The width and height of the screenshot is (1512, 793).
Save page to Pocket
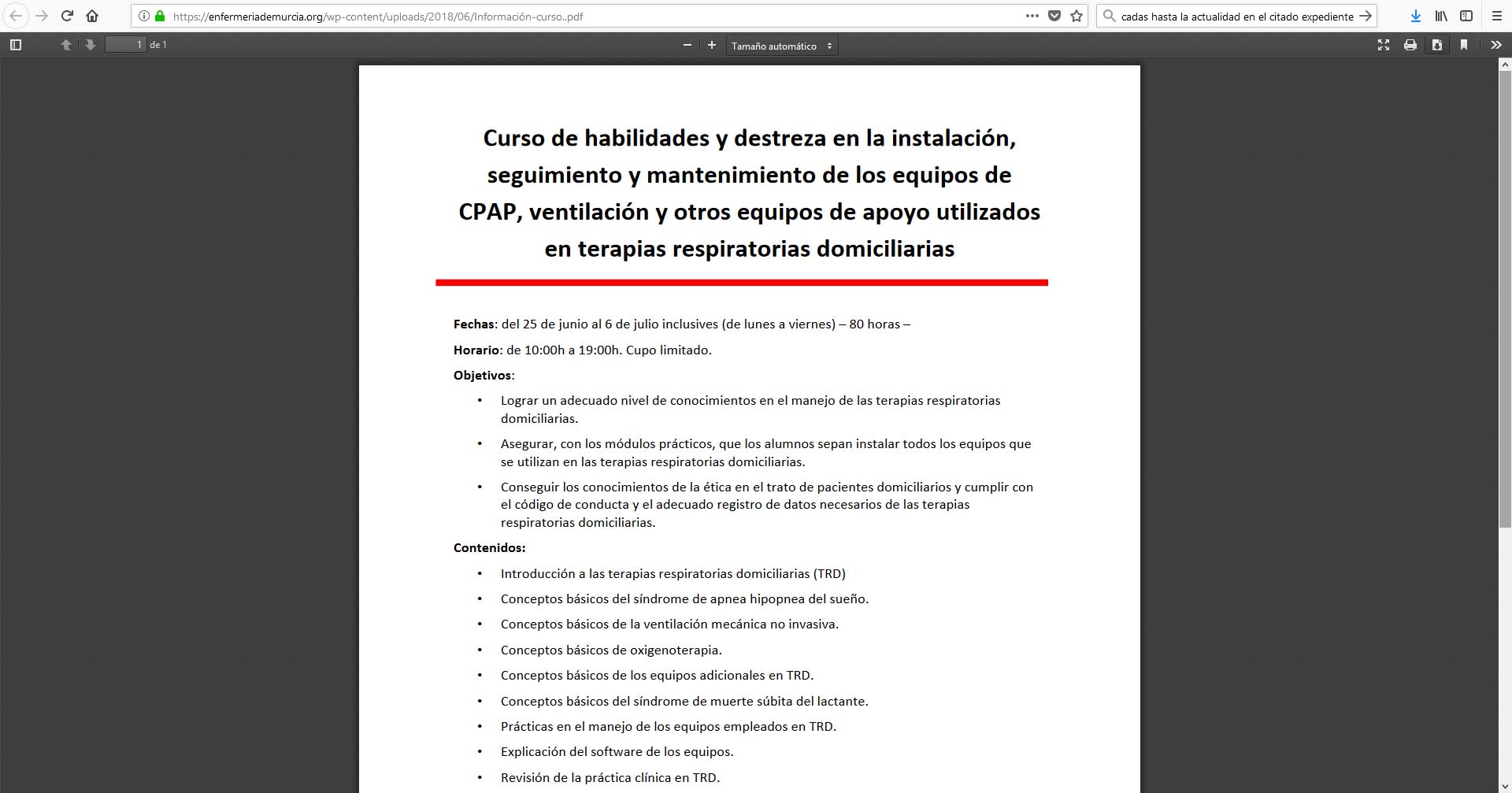coord(1054,16)
